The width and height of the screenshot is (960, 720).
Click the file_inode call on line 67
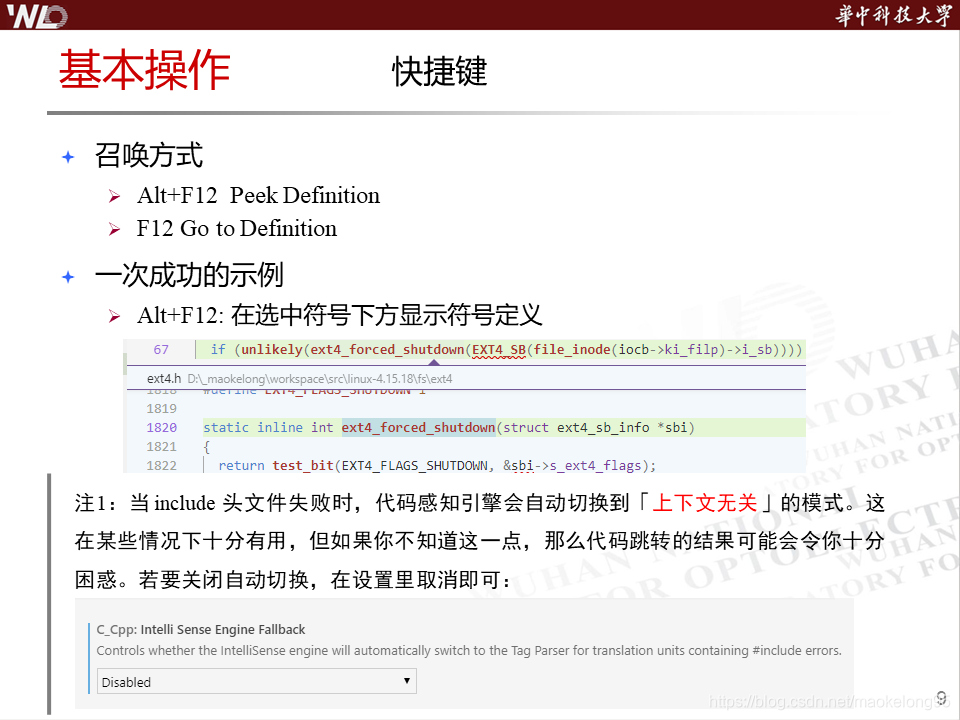click(x=572, y=350)
